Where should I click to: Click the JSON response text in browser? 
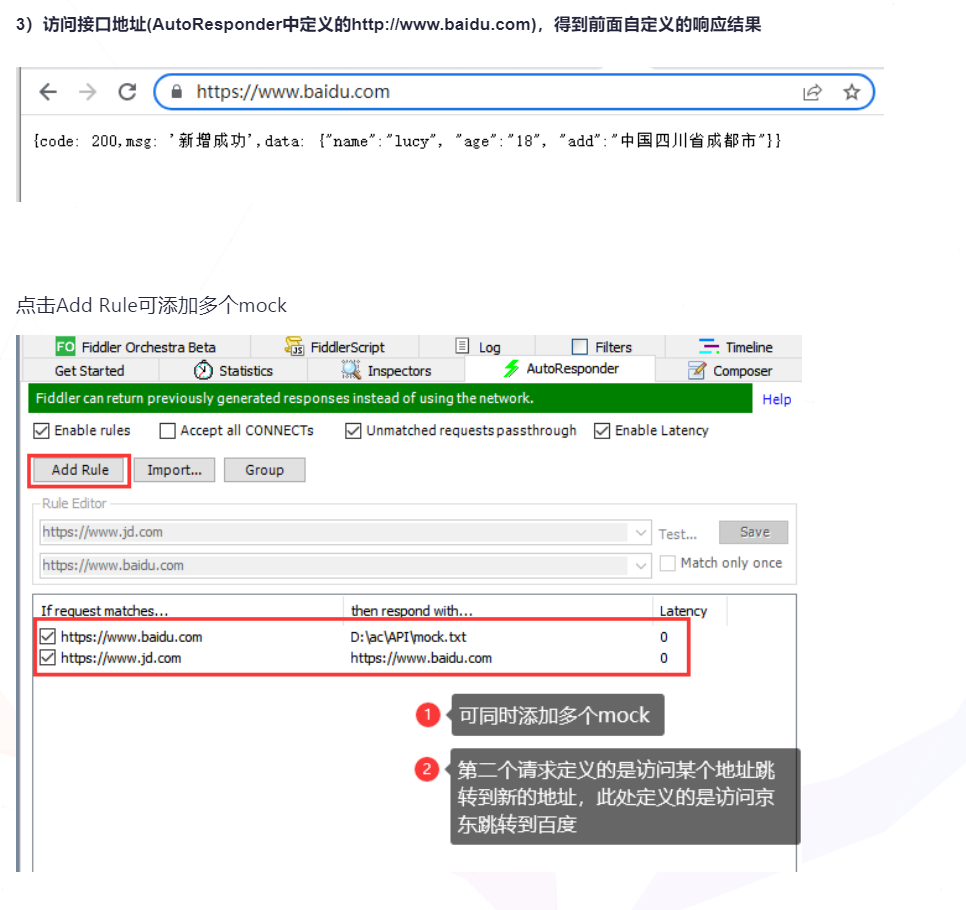[x=407, y=141]
